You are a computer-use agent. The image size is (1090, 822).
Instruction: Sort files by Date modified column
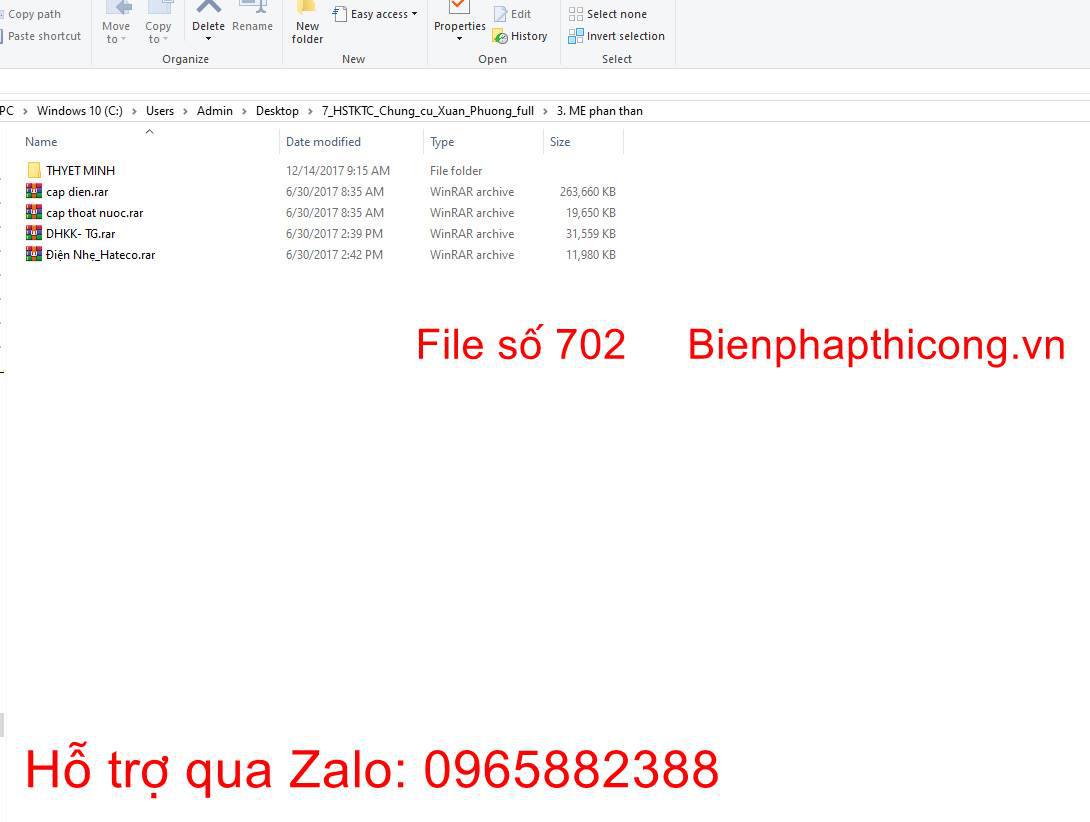coord(323,142)
